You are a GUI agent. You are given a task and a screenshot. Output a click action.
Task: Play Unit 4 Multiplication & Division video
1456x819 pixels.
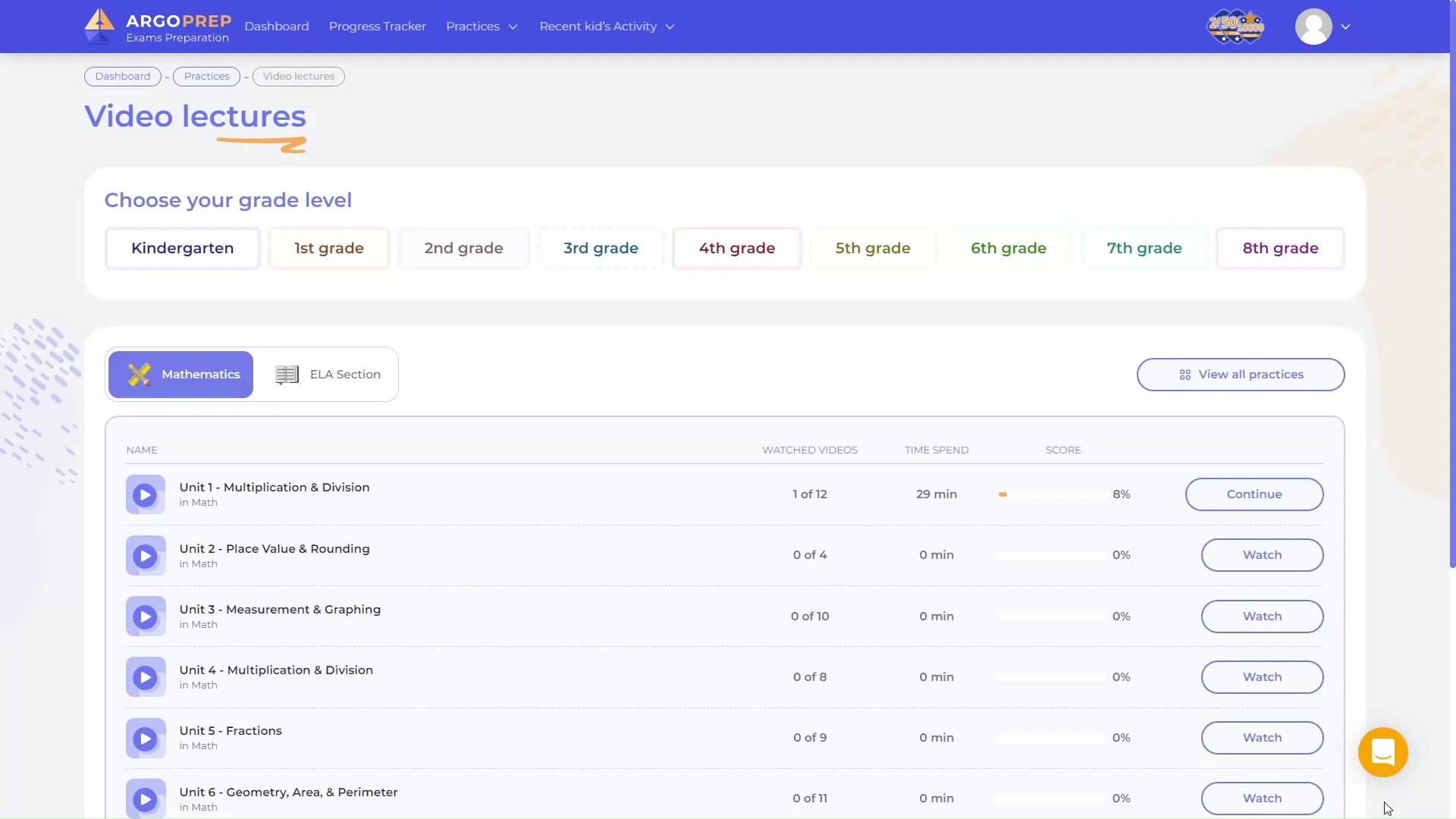pyautogui.click(x=145, y=677)
